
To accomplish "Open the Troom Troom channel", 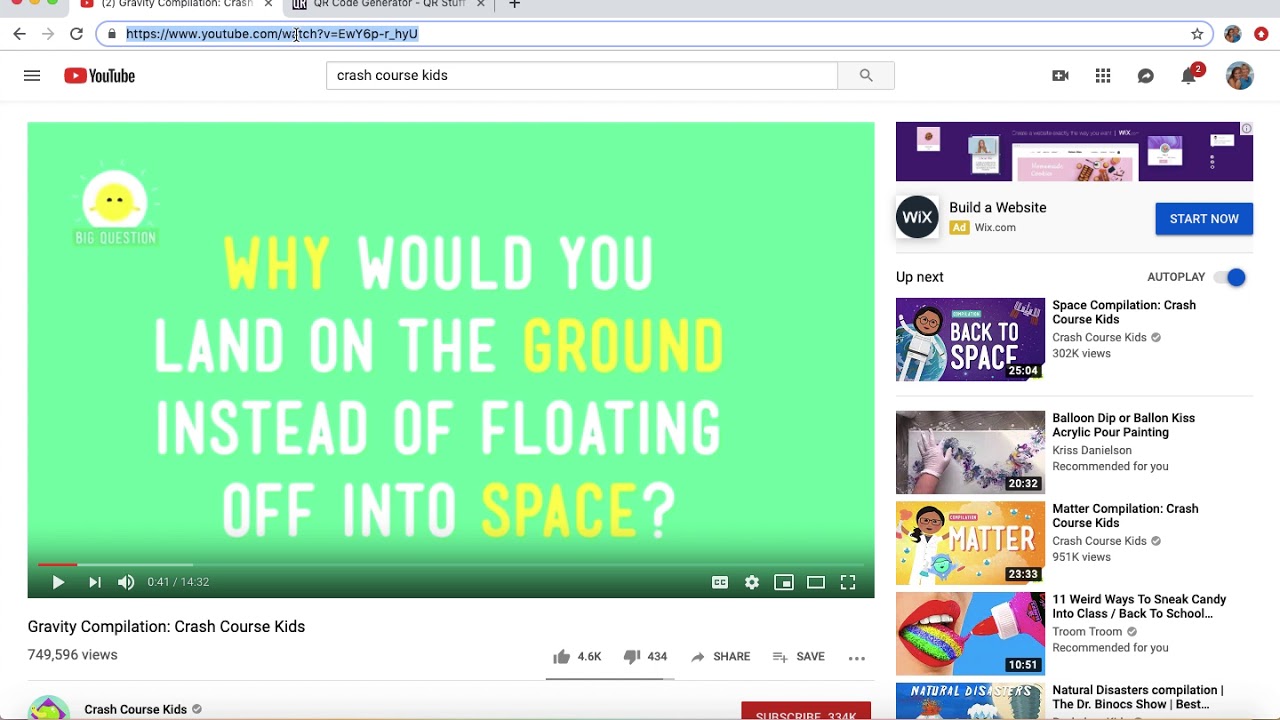I will [1087, 632].
